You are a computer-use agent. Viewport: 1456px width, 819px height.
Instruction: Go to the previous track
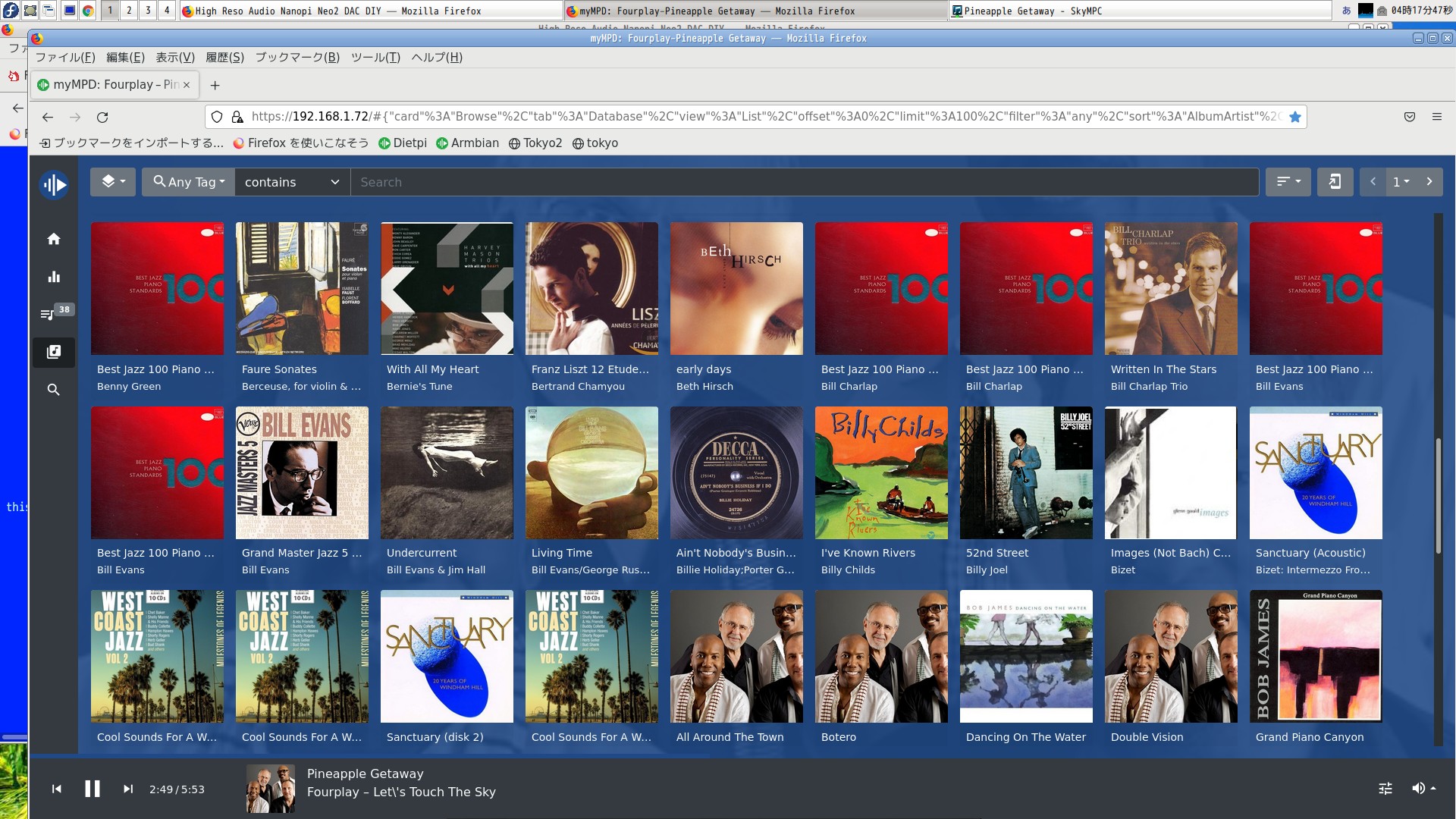[x=56, y=789]
